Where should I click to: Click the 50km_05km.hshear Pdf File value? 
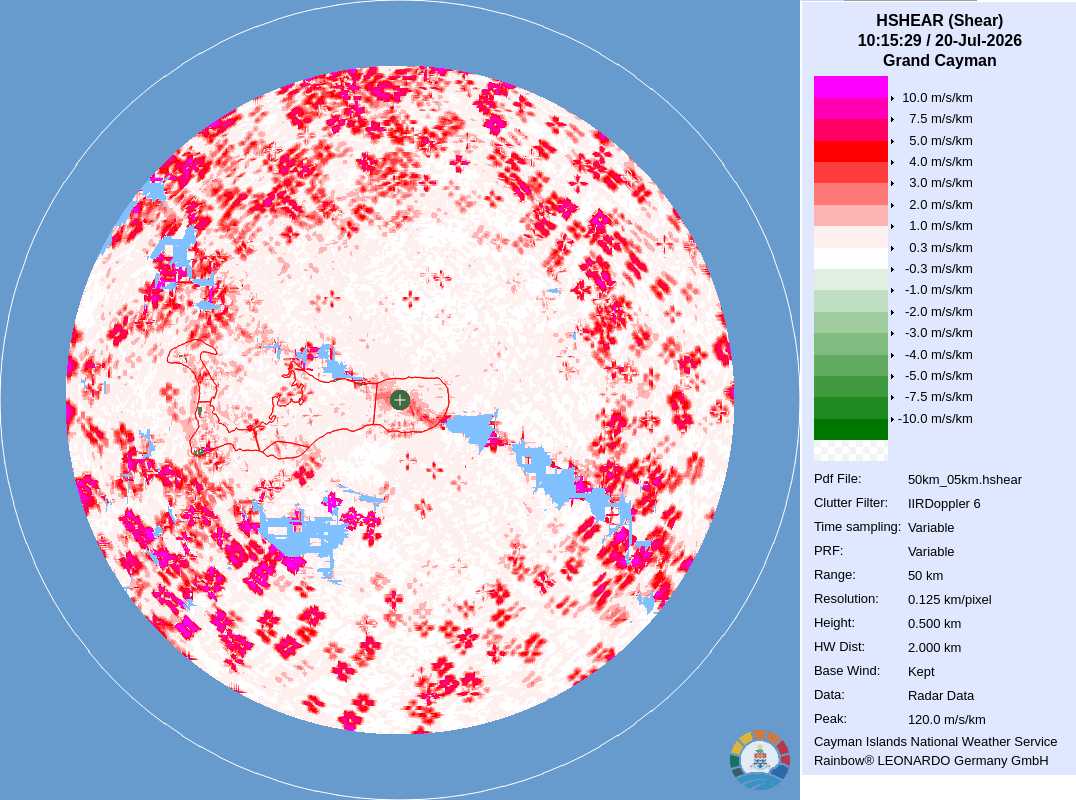point(964,480)
